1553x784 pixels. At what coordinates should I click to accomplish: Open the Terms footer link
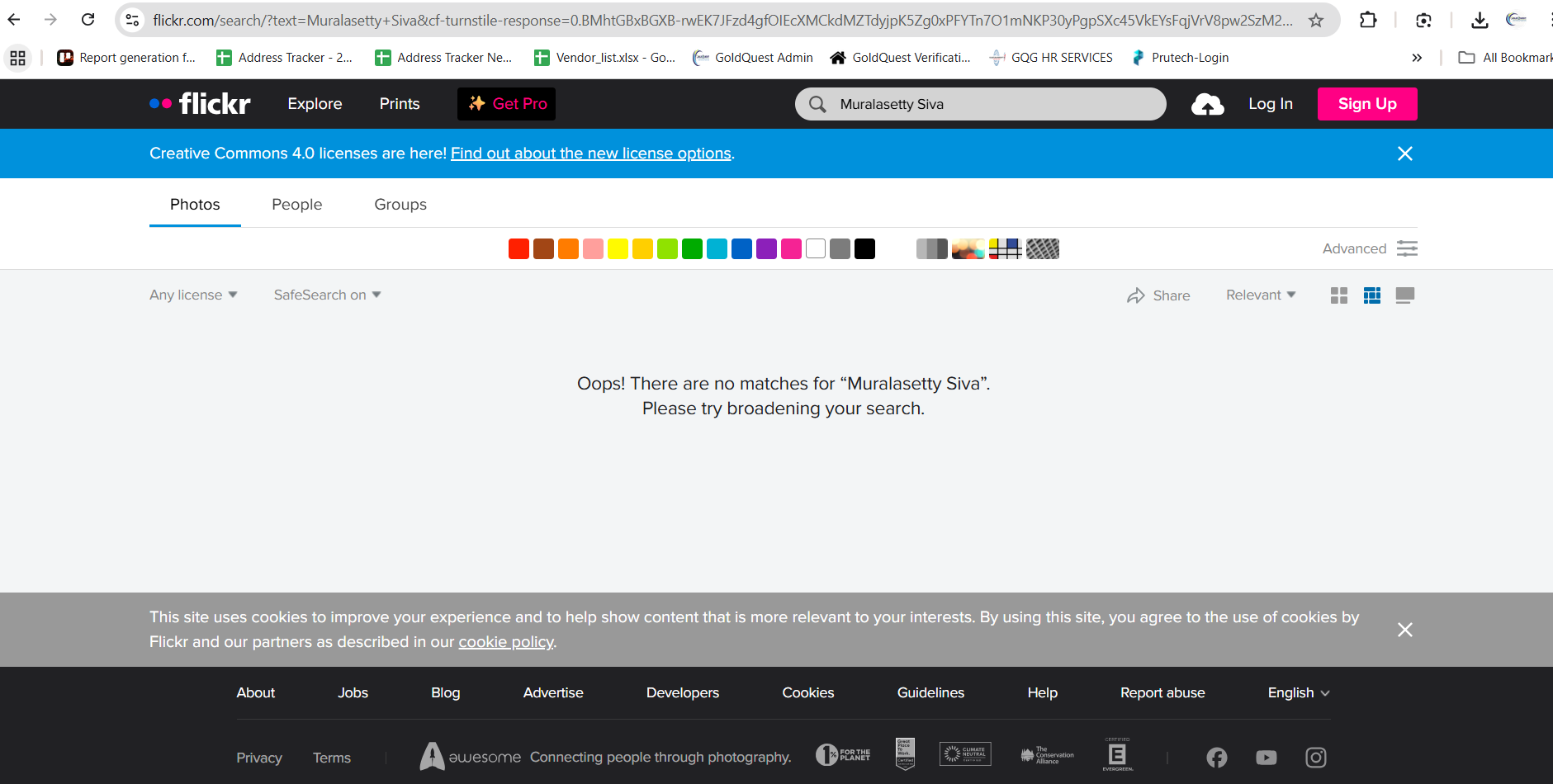pyautogui.click(x=332, y=758)
